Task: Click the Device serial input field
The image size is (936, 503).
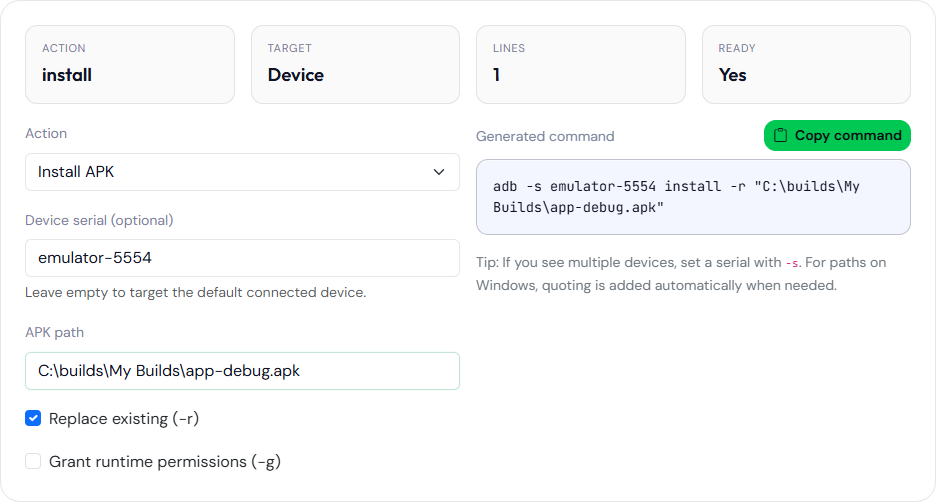Action: (242, 258)
